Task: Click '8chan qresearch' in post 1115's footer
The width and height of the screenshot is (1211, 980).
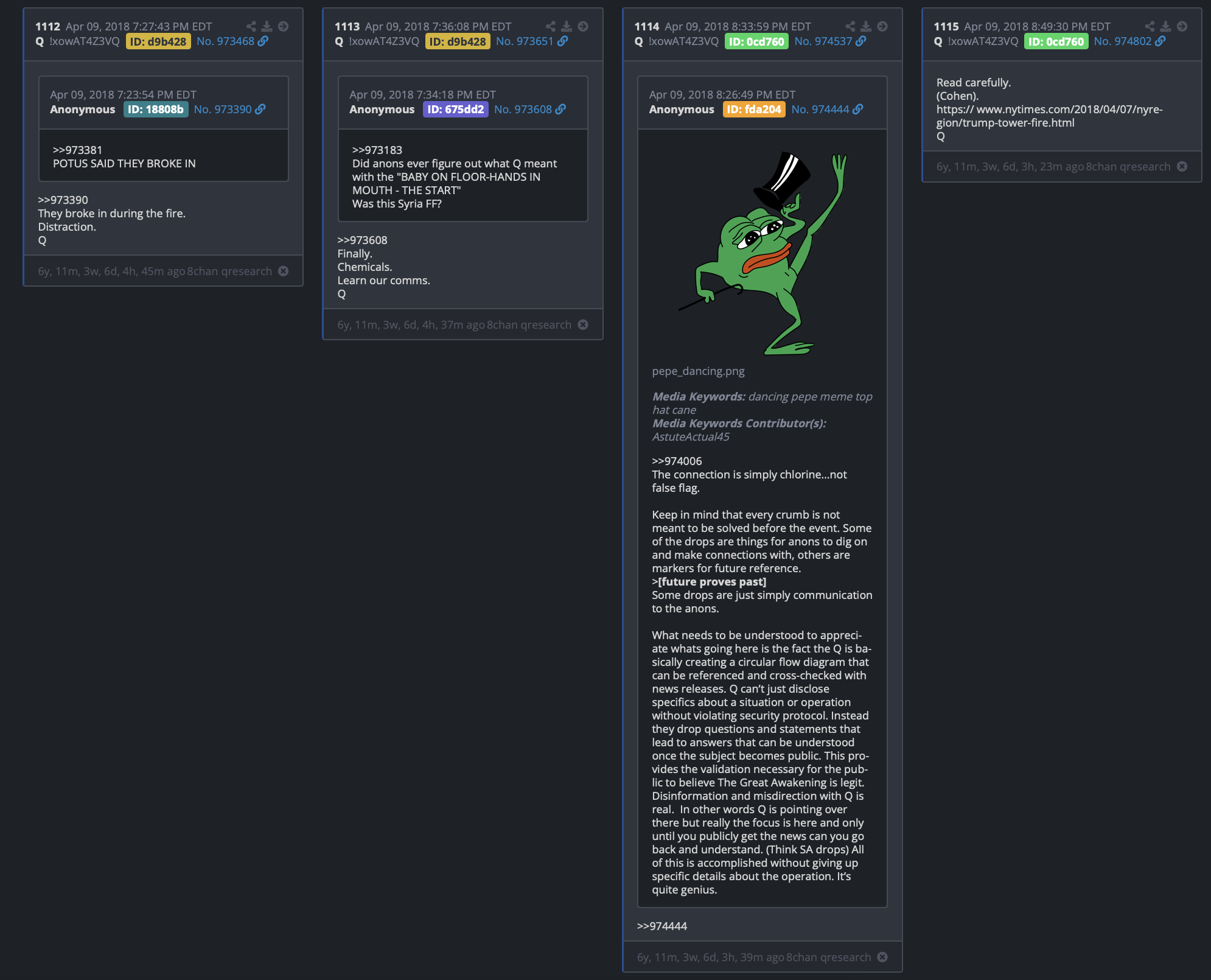Action: pyautogui.click(x=1128, y=166)
